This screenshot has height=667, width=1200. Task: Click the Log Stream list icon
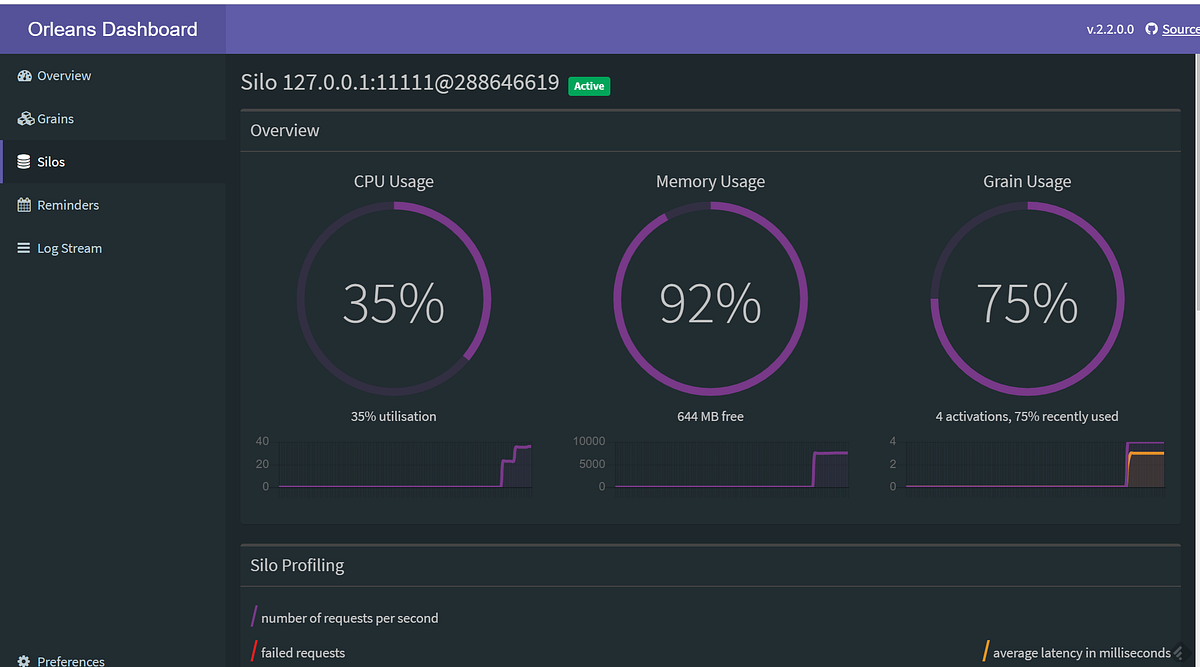[x=22, y=247]
